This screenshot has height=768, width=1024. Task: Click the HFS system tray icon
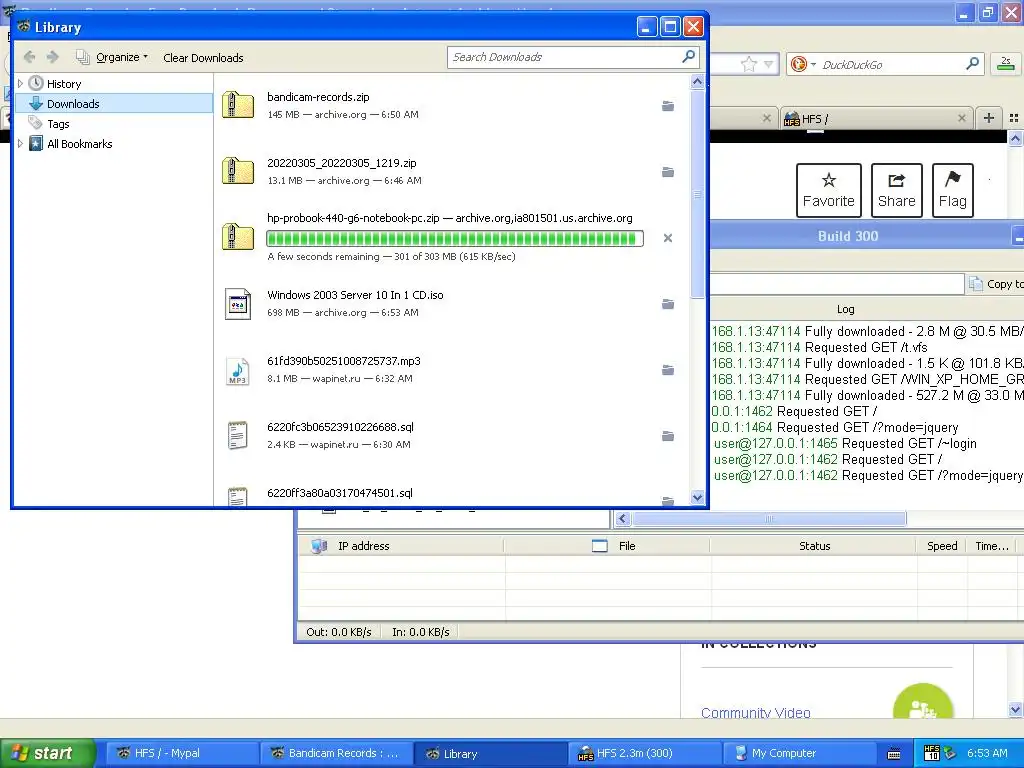click(932, 753)
